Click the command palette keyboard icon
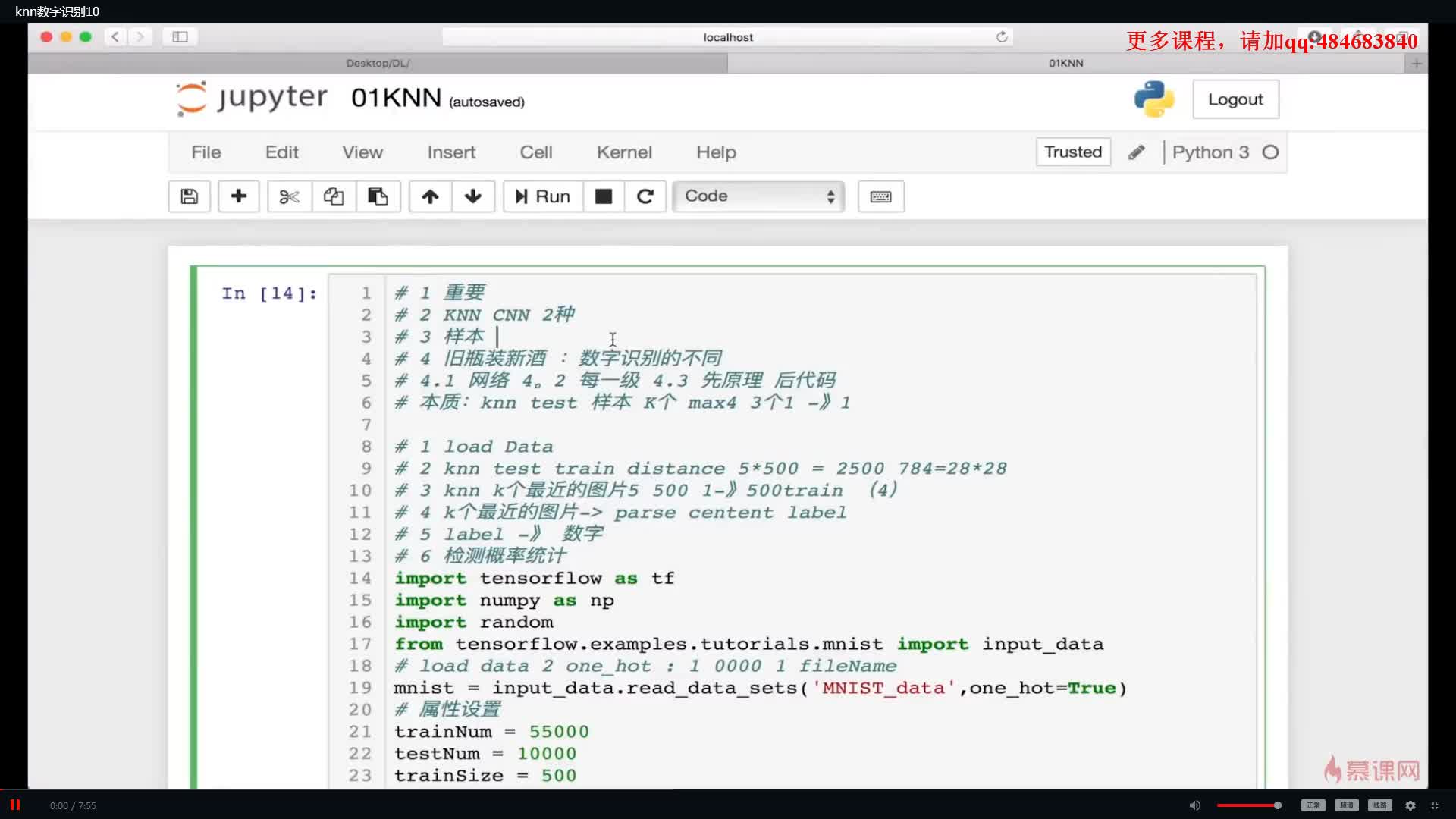The height and width of the screenshot is (819, 1456). (880, 196)
